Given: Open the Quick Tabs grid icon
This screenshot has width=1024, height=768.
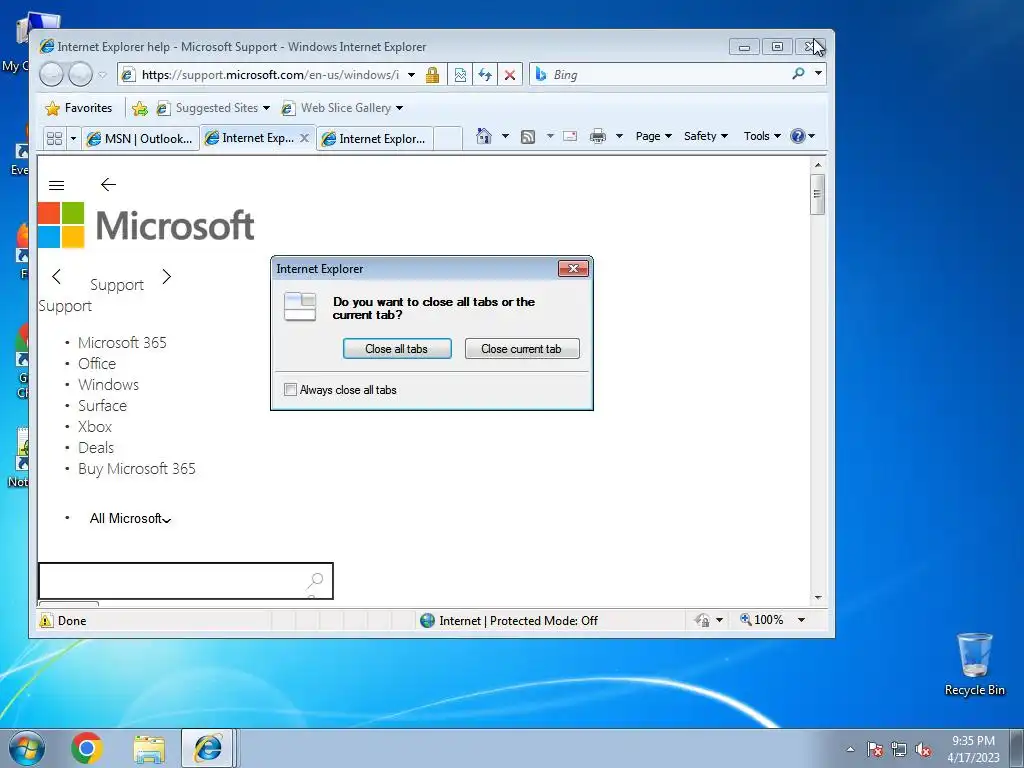Looking at the screenshot, I should pos(54,138).
